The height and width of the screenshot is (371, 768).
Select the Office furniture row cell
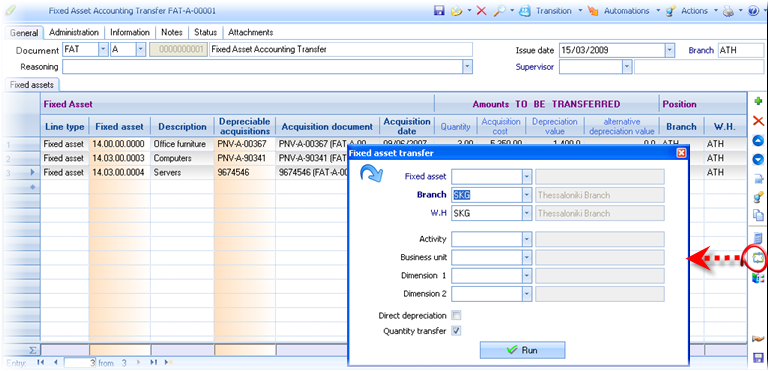coord(182,144)
